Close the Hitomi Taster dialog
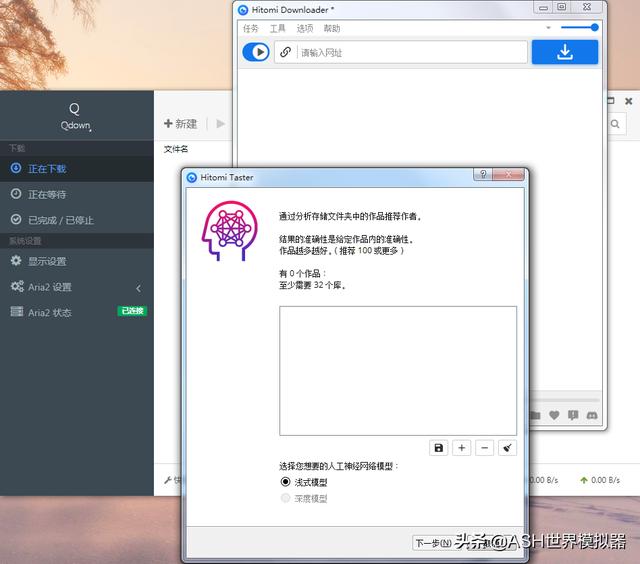This screenshot has width=640, height=564. [509, 175]
